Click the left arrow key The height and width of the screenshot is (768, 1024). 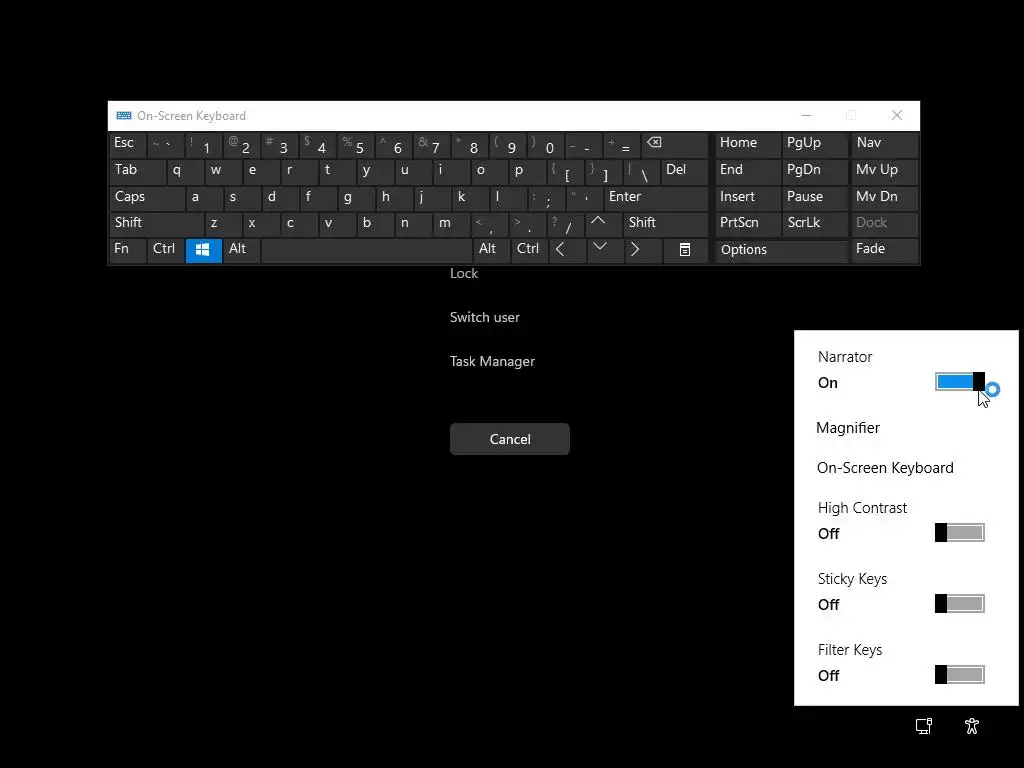pyautogui.click(x=566, y=250)
